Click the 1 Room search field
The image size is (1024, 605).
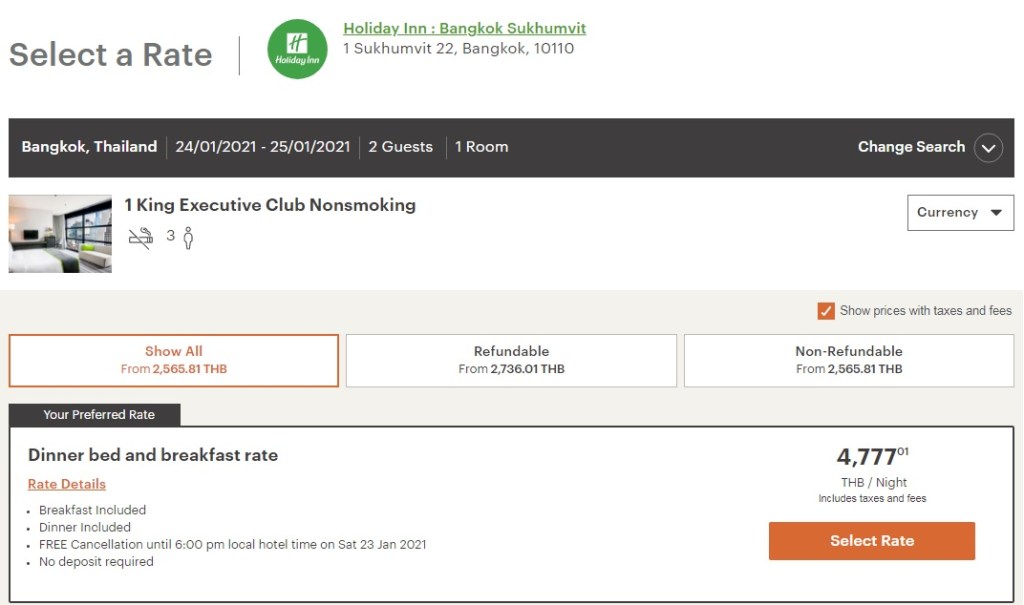coord(481,147)
